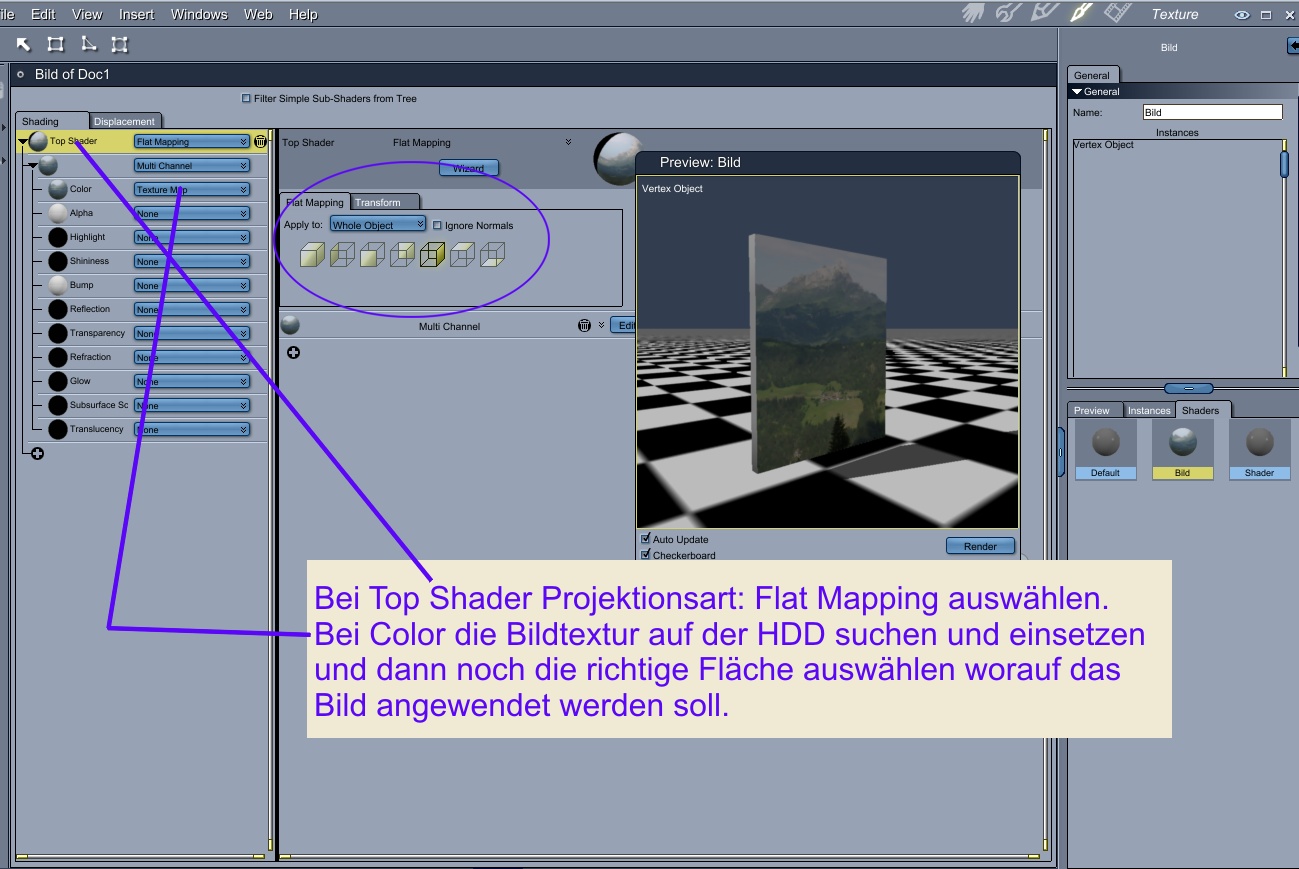Open the Help menu
1299x869 pixels.
click(303, 15)
